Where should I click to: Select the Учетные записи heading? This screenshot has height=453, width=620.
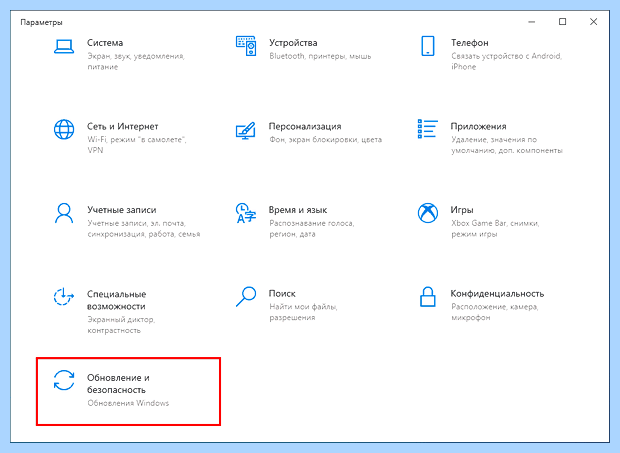click(x=122, y=210)
